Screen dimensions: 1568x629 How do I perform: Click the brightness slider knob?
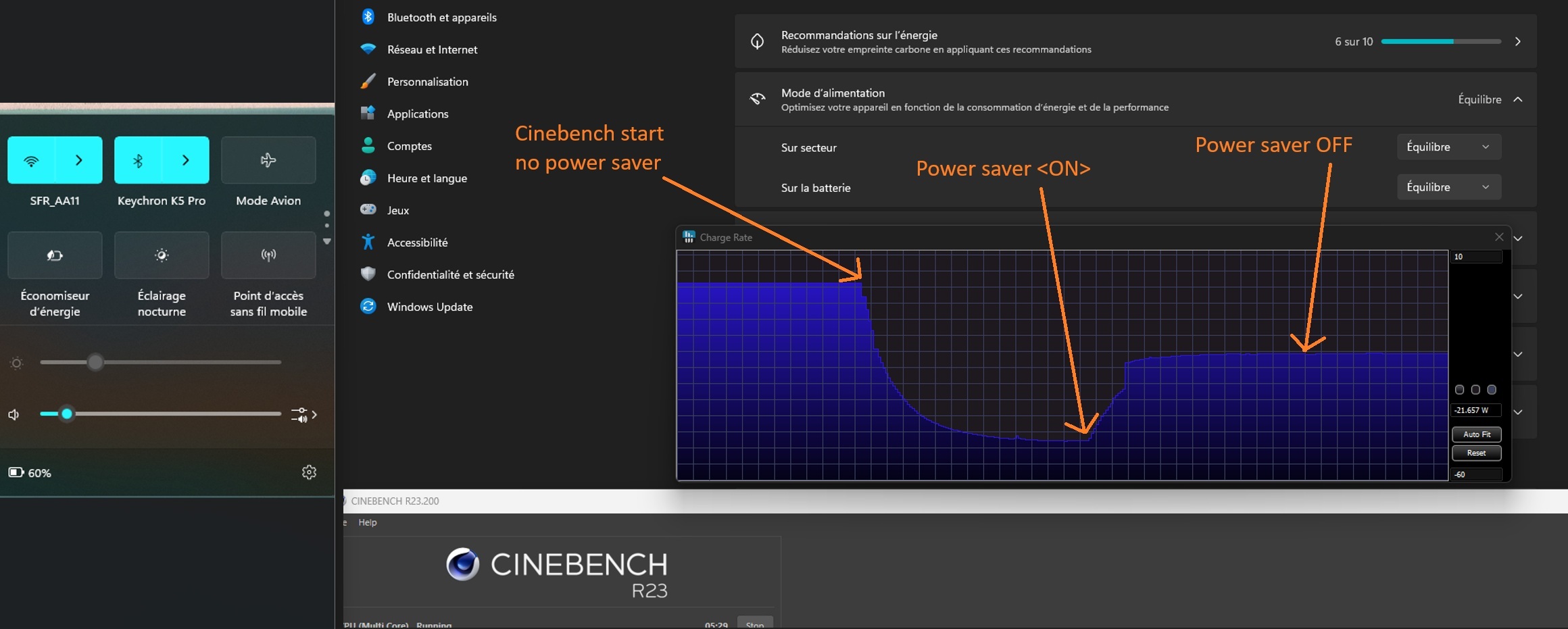click(x=95, y=362)
